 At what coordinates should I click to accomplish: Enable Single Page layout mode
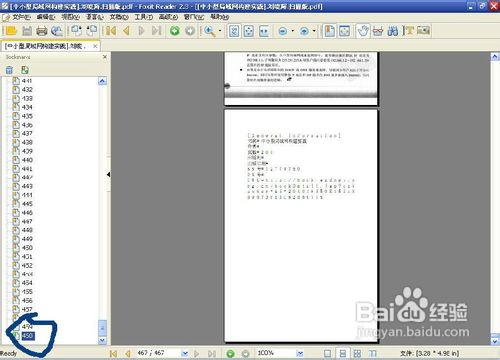[x=328, y=353]
